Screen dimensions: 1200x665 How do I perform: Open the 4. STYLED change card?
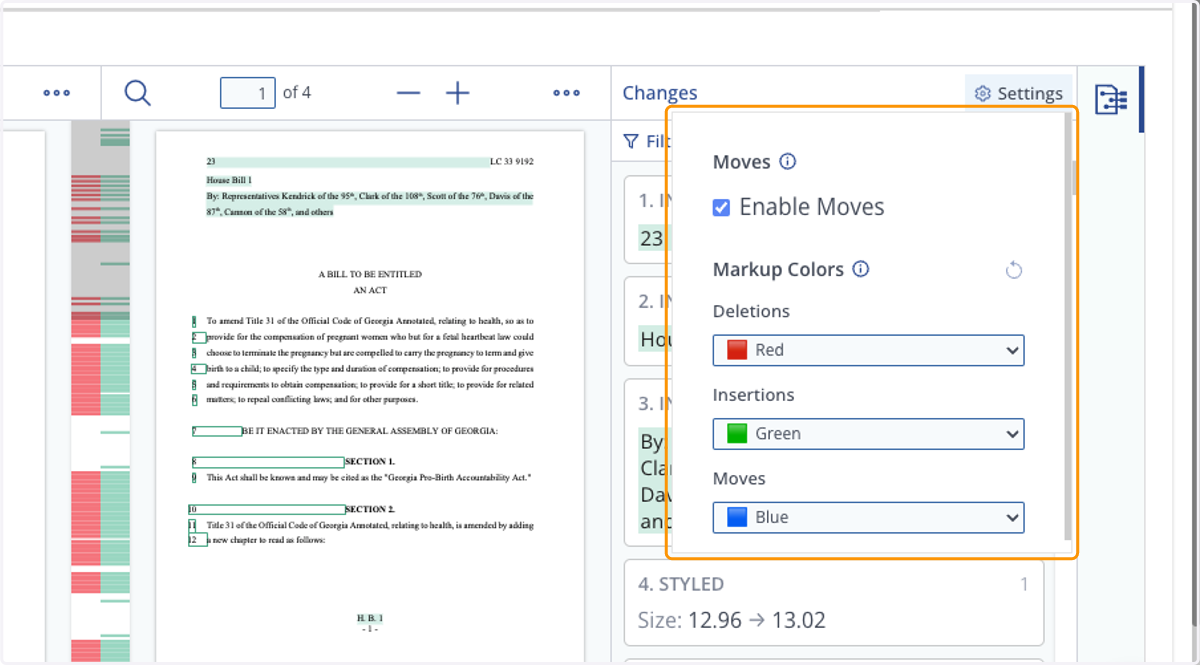834,603
